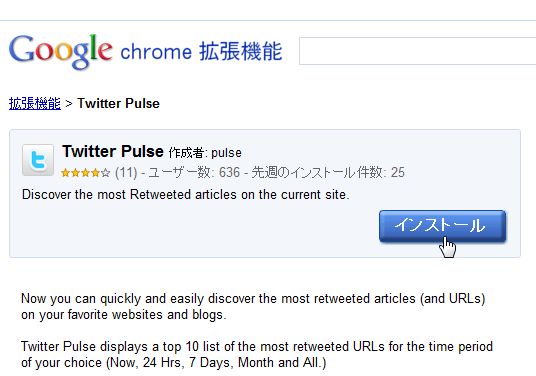Click the Google logo

click(61, 52)
